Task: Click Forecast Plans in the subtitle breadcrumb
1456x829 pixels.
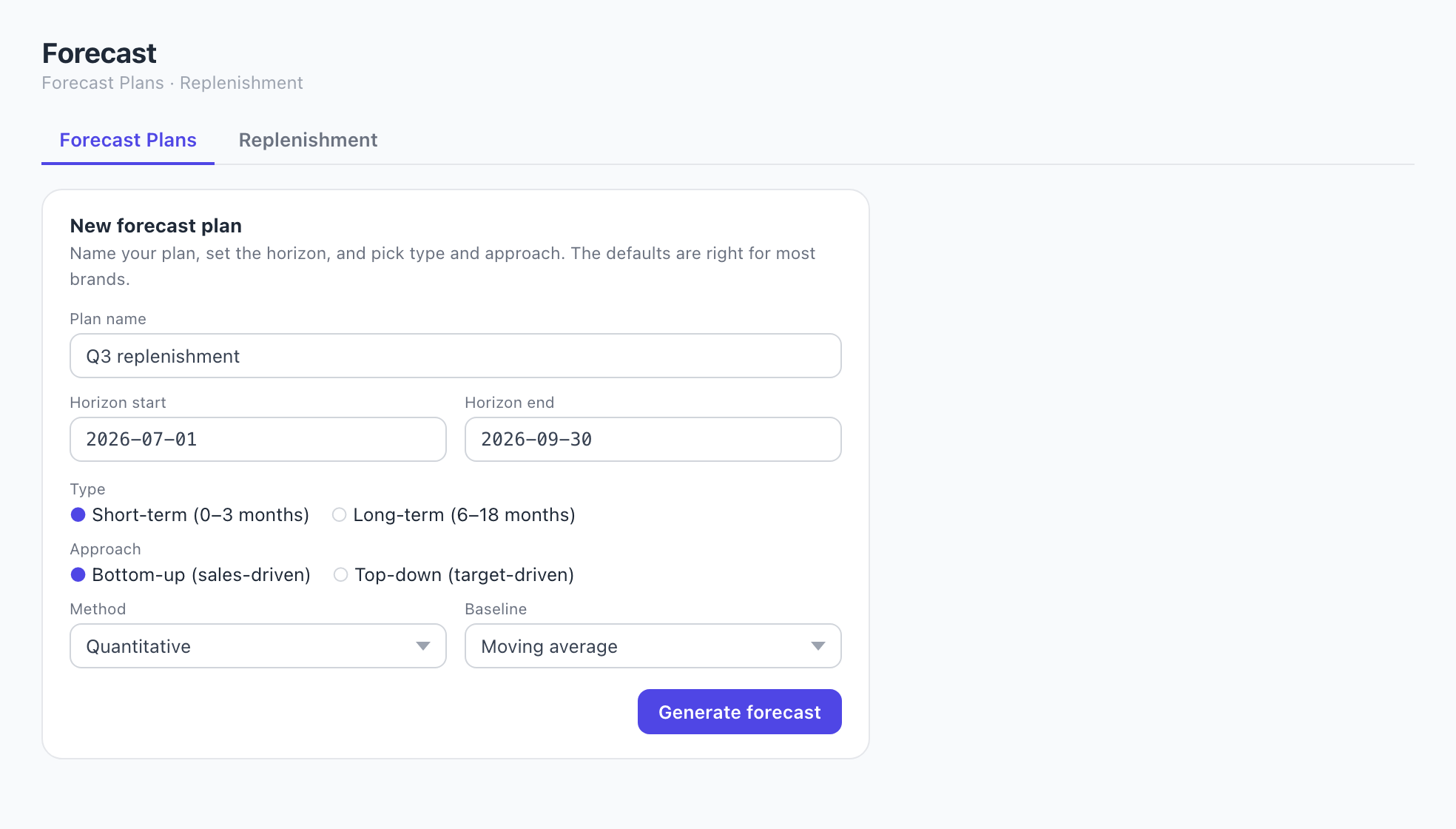Action: coord(103,83)
